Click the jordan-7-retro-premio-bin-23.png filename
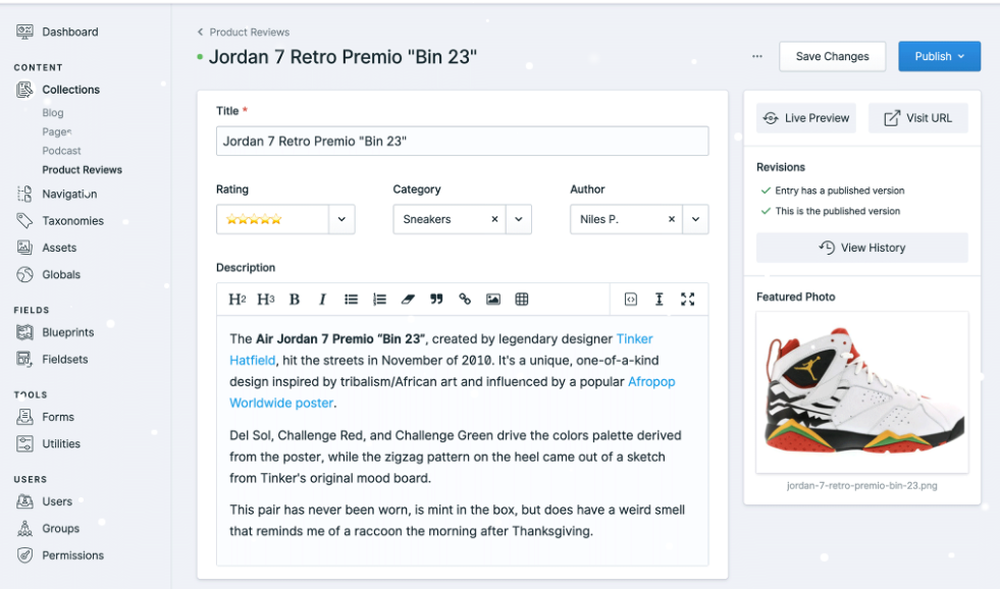This screenshot has width=1000, height=589. [862, 486]
